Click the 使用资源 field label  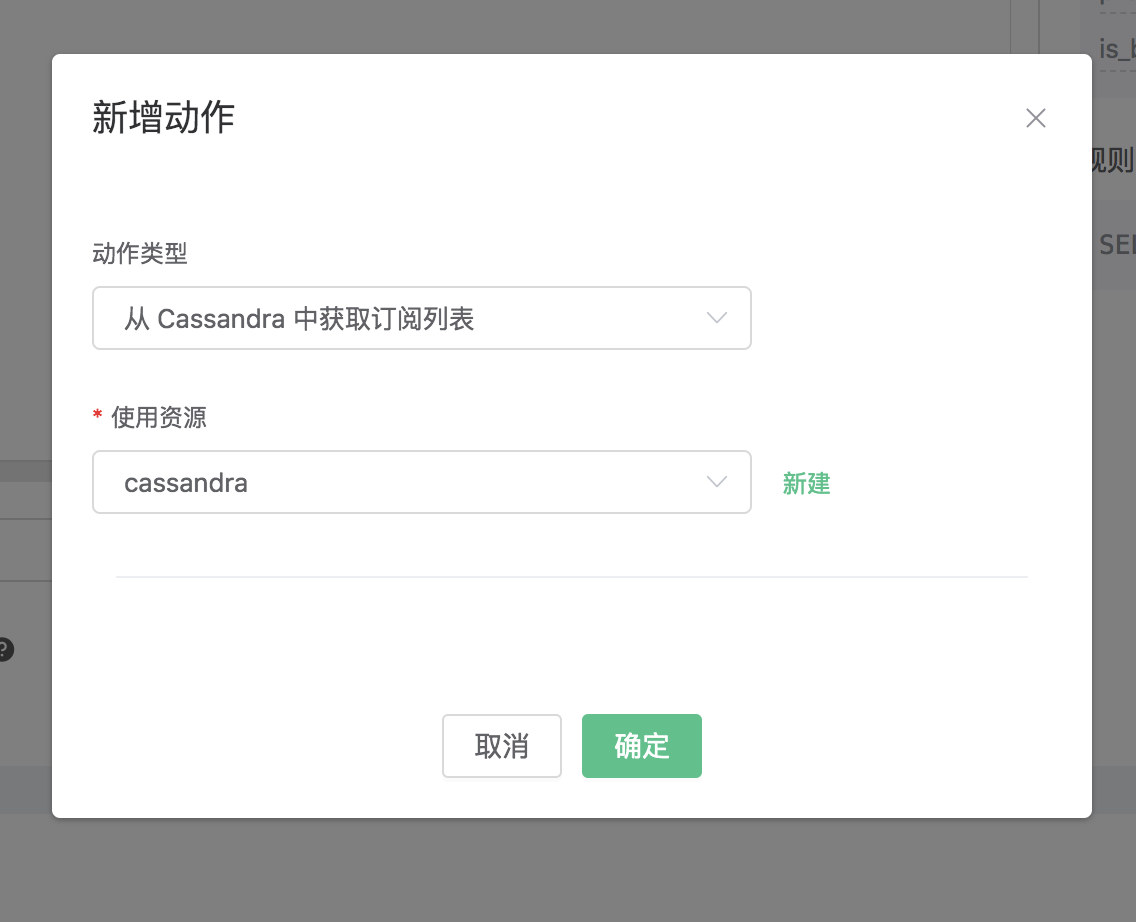coord(159,417)
